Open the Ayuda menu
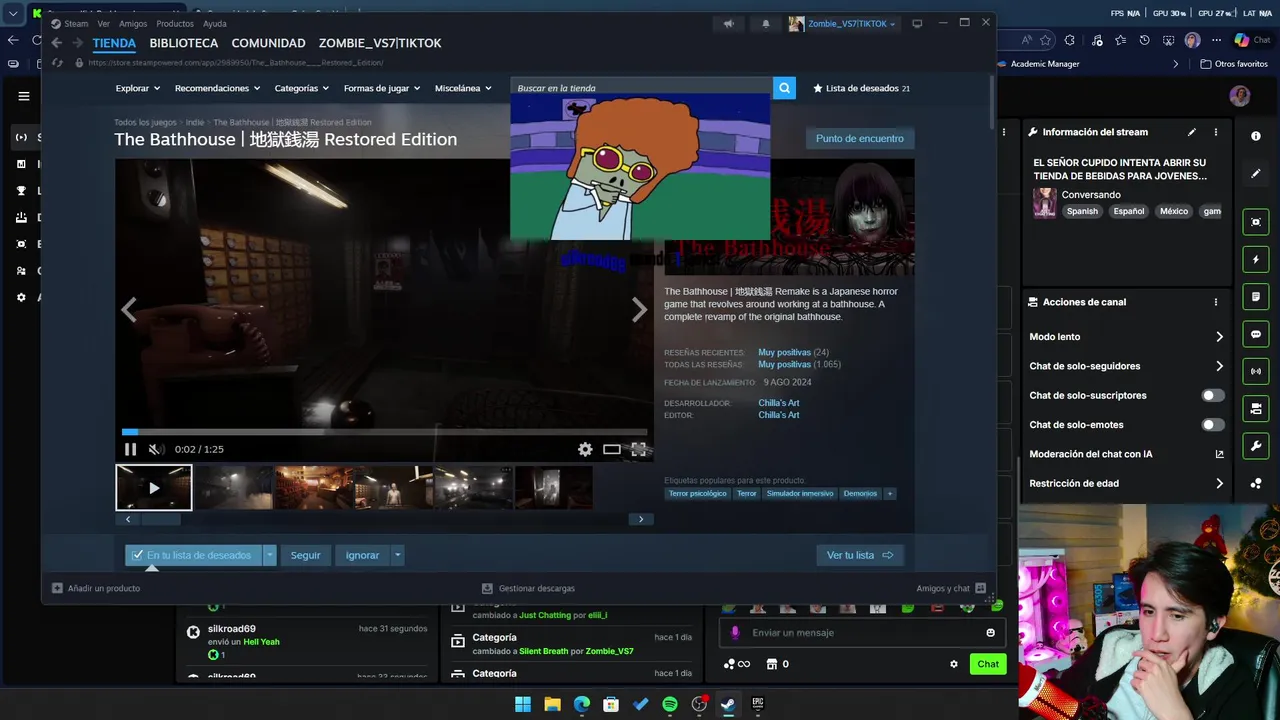The height and width of the screenshot is (720, 1280). [x=215, y=23]
